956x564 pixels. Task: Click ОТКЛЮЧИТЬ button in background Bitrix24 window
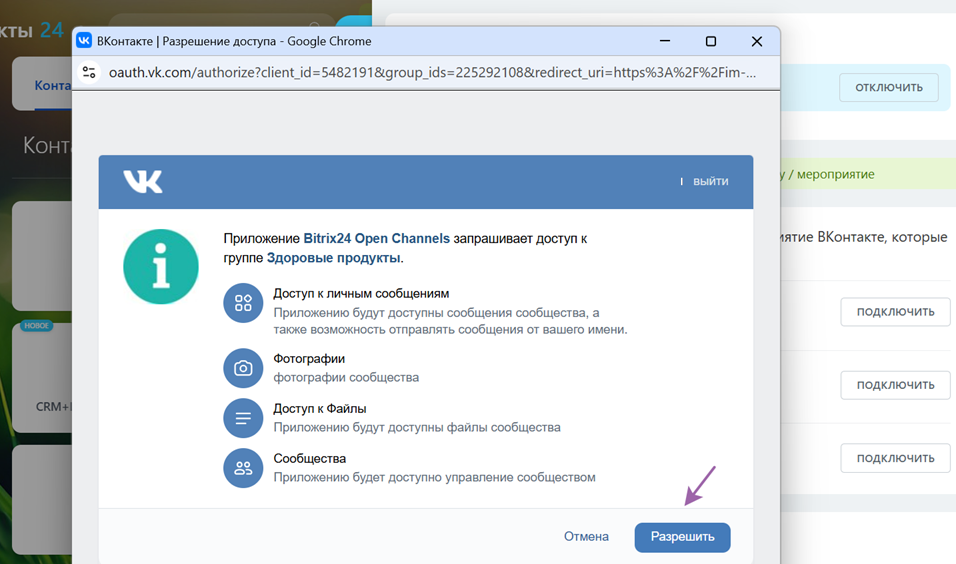pyautogui.click(x=889, y=87)
